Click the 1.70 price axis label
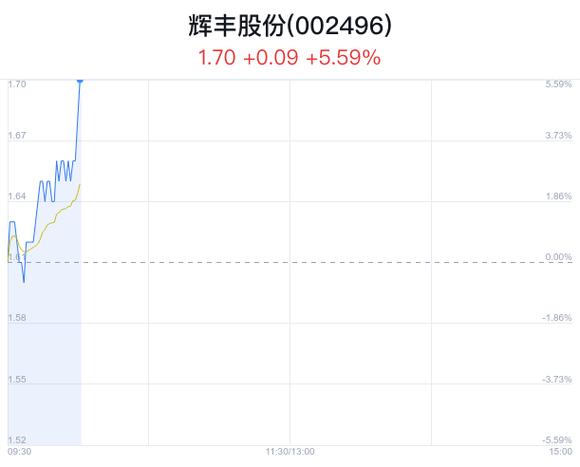Image resolution: width=580 pixels, height=467 pixels. pos(17,84)
